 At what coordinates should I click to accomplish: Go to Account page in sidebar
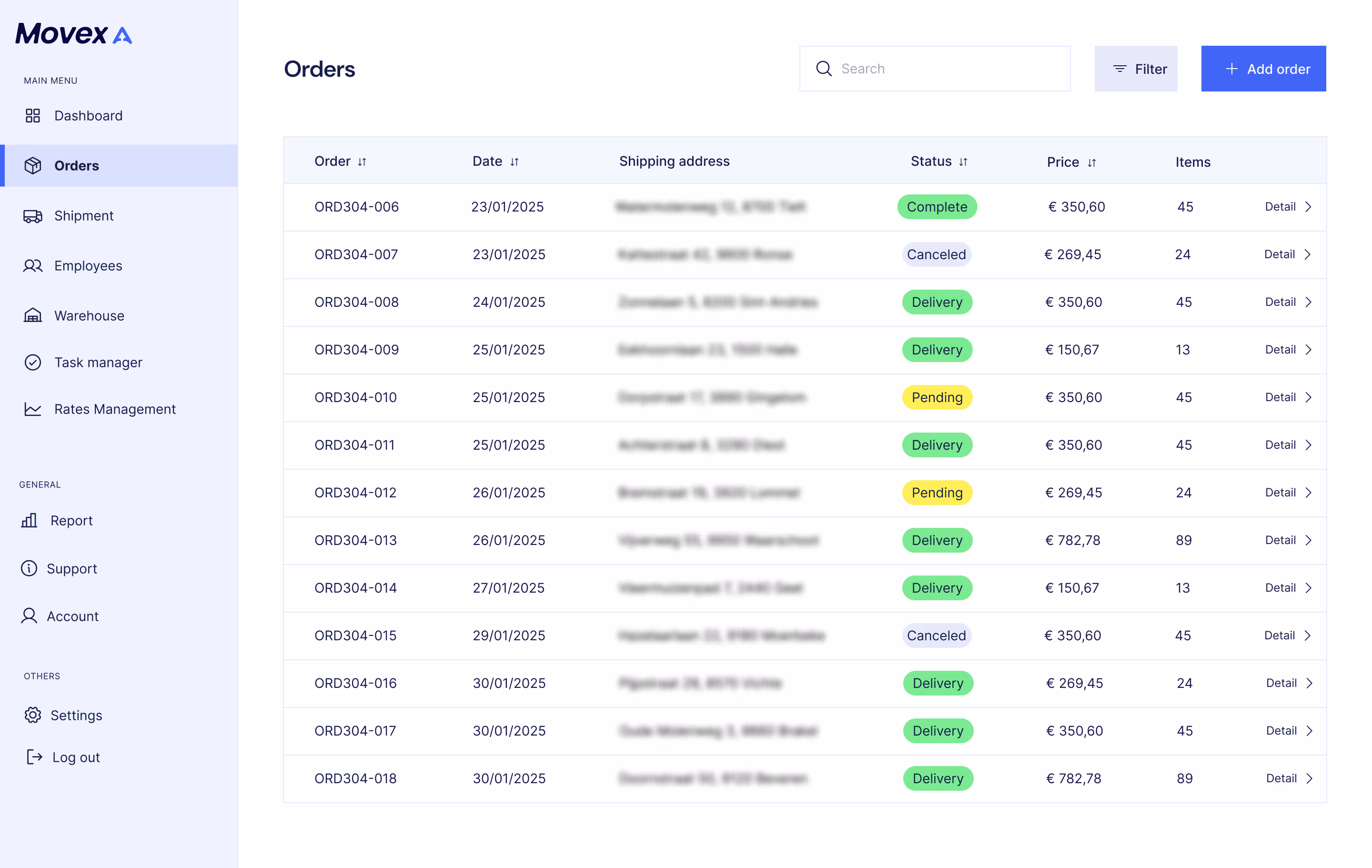click(x=72, y=616)
